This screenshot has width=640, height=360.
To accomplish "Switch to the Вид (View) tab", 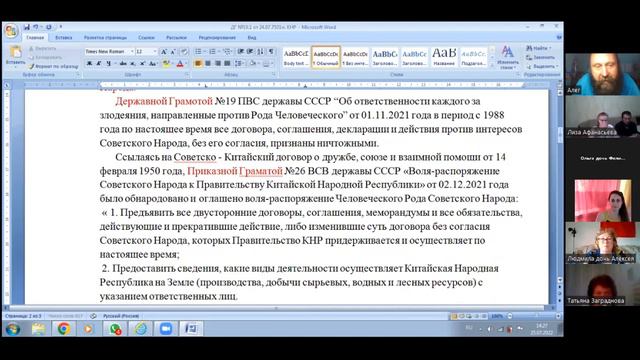I will pyautogui.click(x=252, y=38).
